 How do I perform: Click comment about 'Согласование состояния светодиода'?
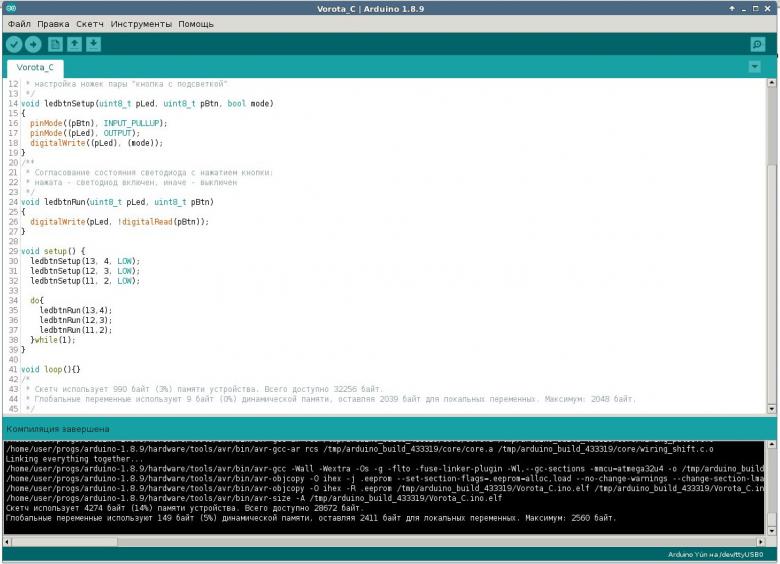coord(149,172)
